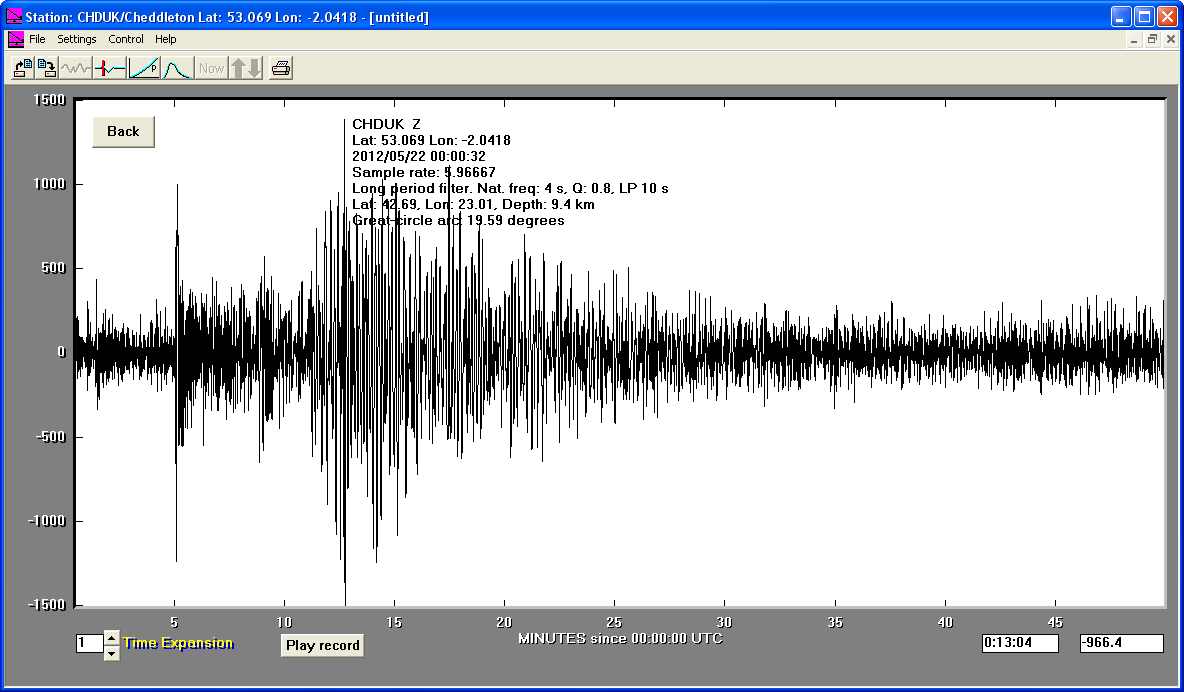Click the -966.4 amplitude readout box

[1121, 643]
